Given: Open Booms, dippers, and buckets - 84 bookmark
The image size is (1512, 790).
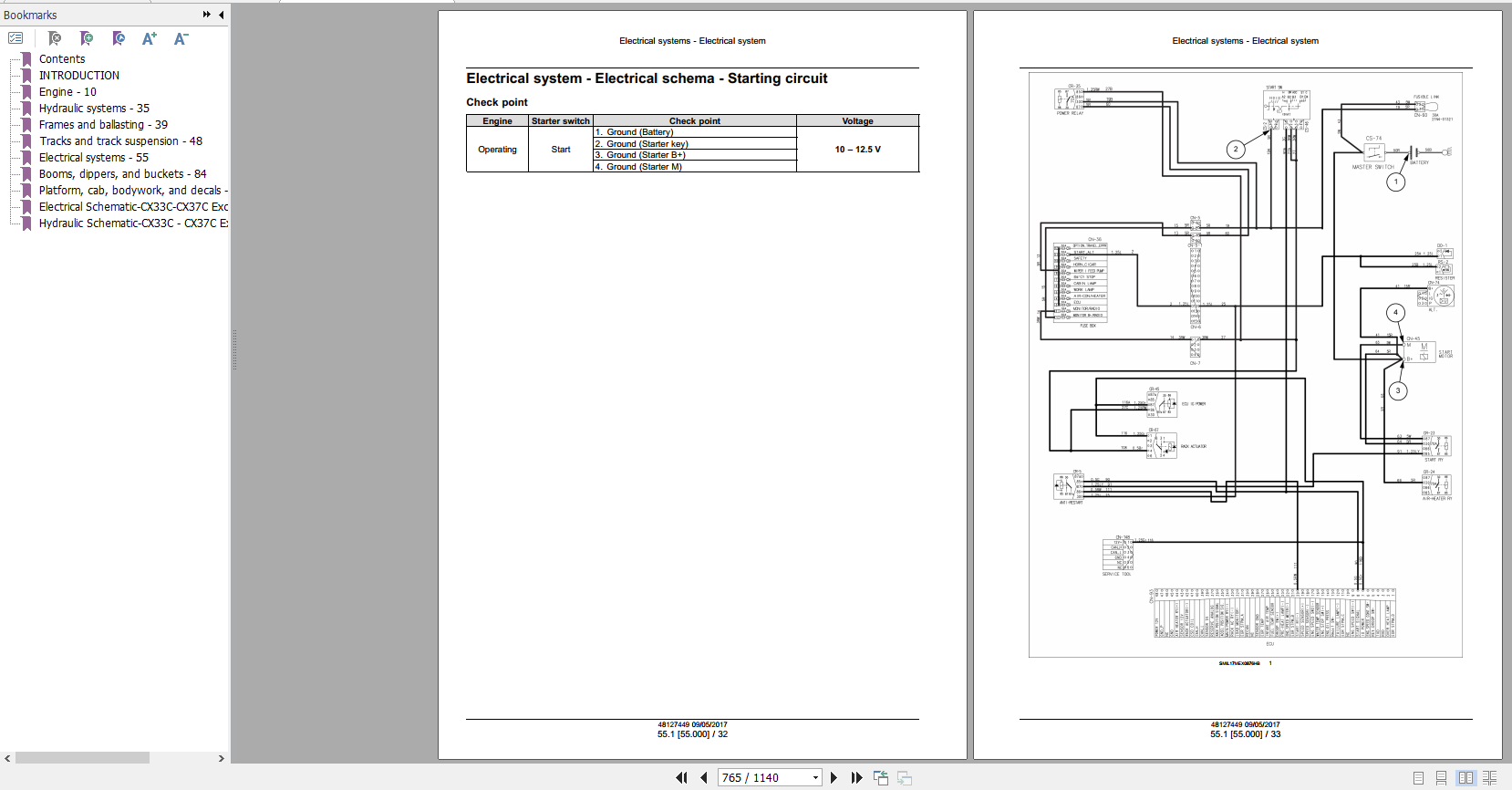Looking at the screenshot, I should click(122, 174).
